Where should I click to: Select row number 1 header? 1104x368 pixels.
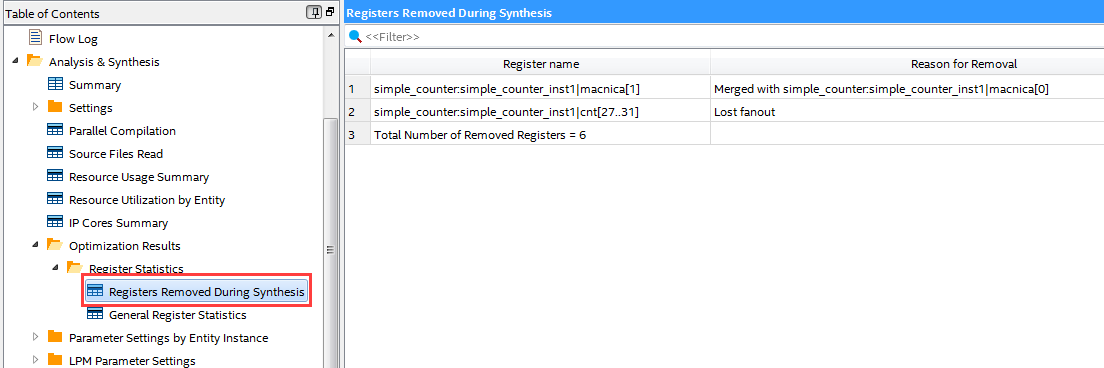pyautogui.click(x=358, y=89)
